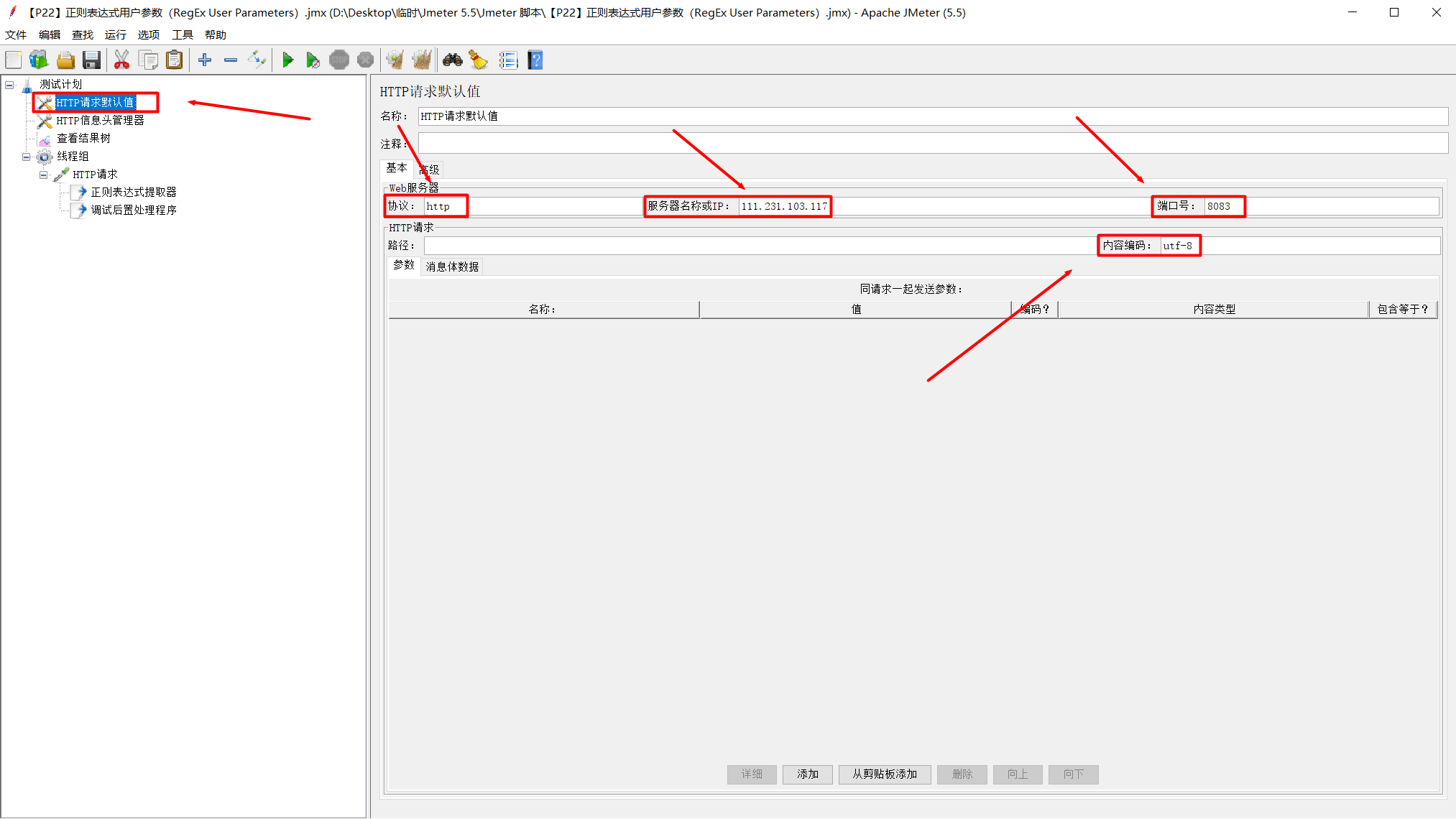Viewport: 1456px width, 819px height.
Task: Click the 端口号 field with 8083
Action: pos(1322,207)
